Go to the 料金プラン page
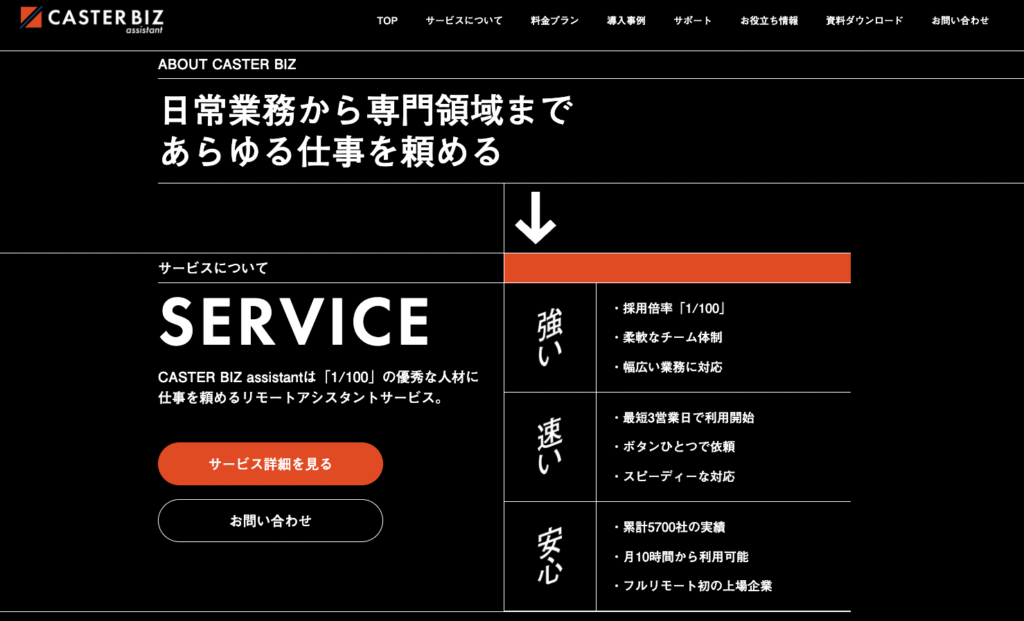The image size is (1024, 621). [555, 21]
